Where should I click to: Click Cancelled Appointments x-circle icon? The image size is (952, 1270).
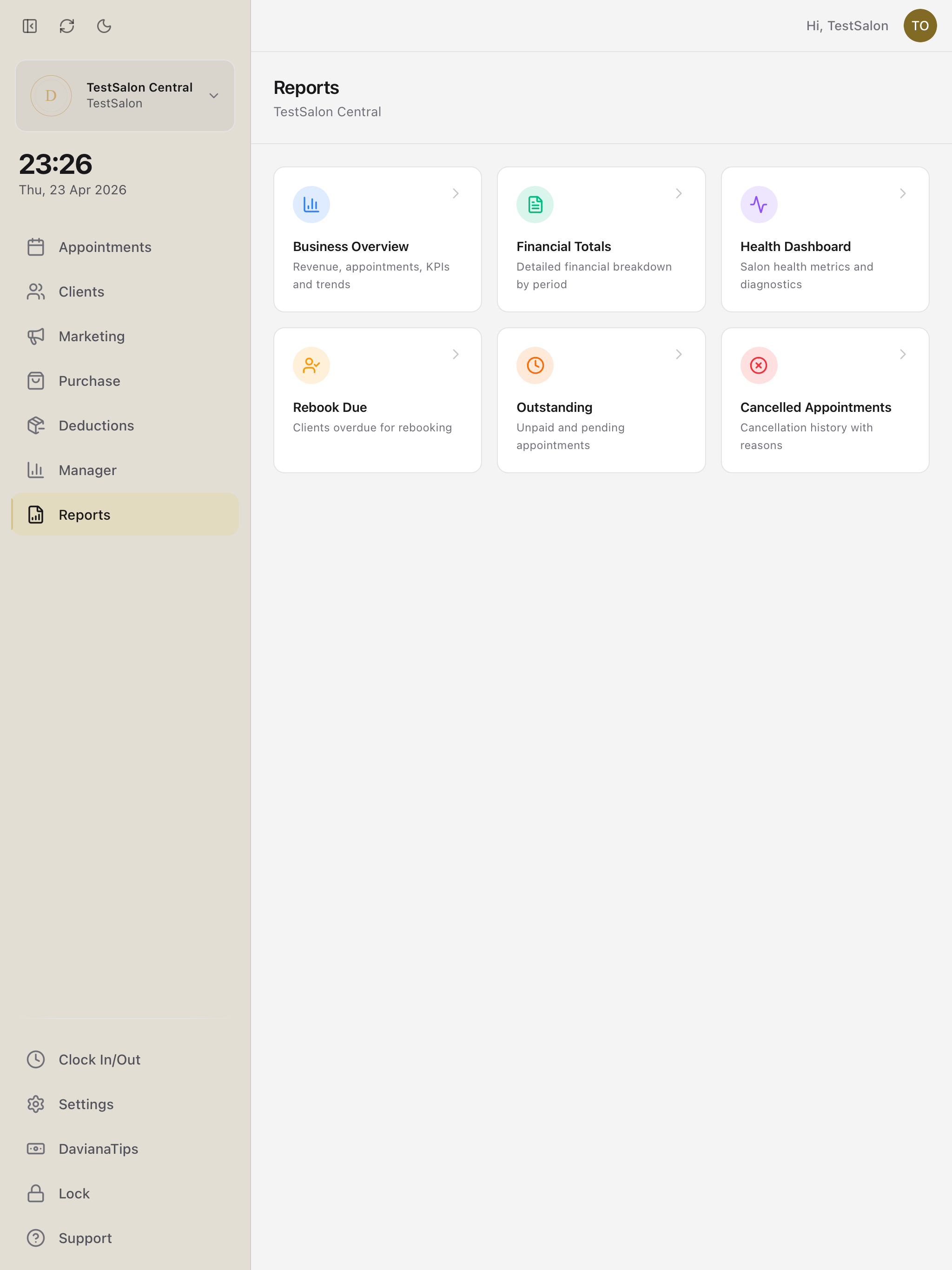(x=759, y=365)
